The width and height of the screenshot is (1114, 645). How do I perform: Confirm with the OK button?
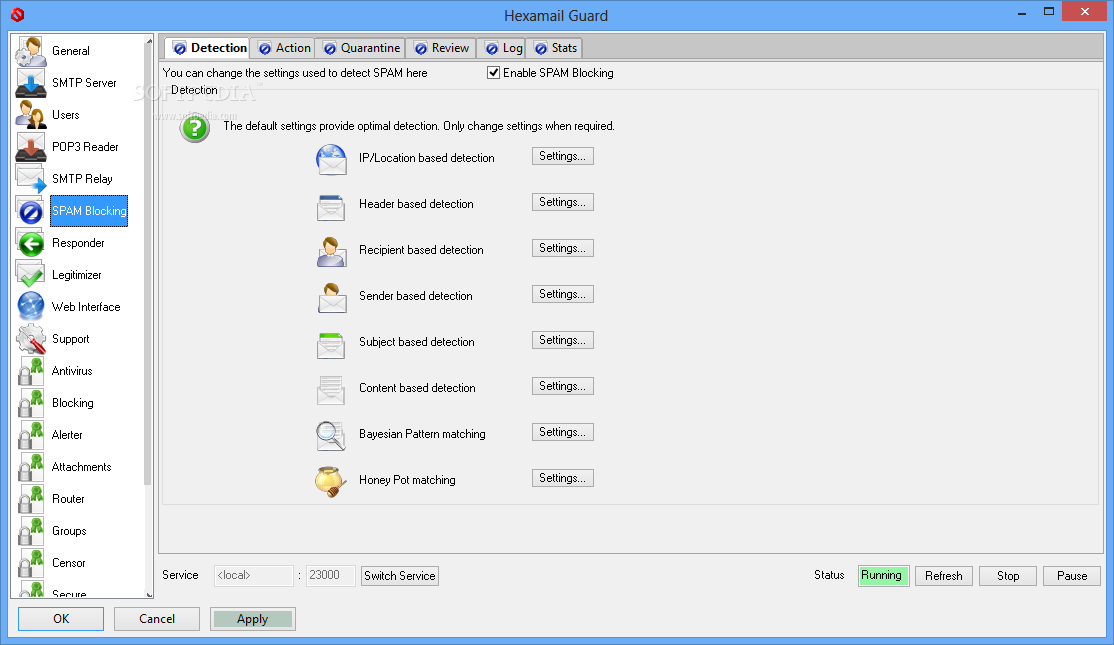coord(61,619)
